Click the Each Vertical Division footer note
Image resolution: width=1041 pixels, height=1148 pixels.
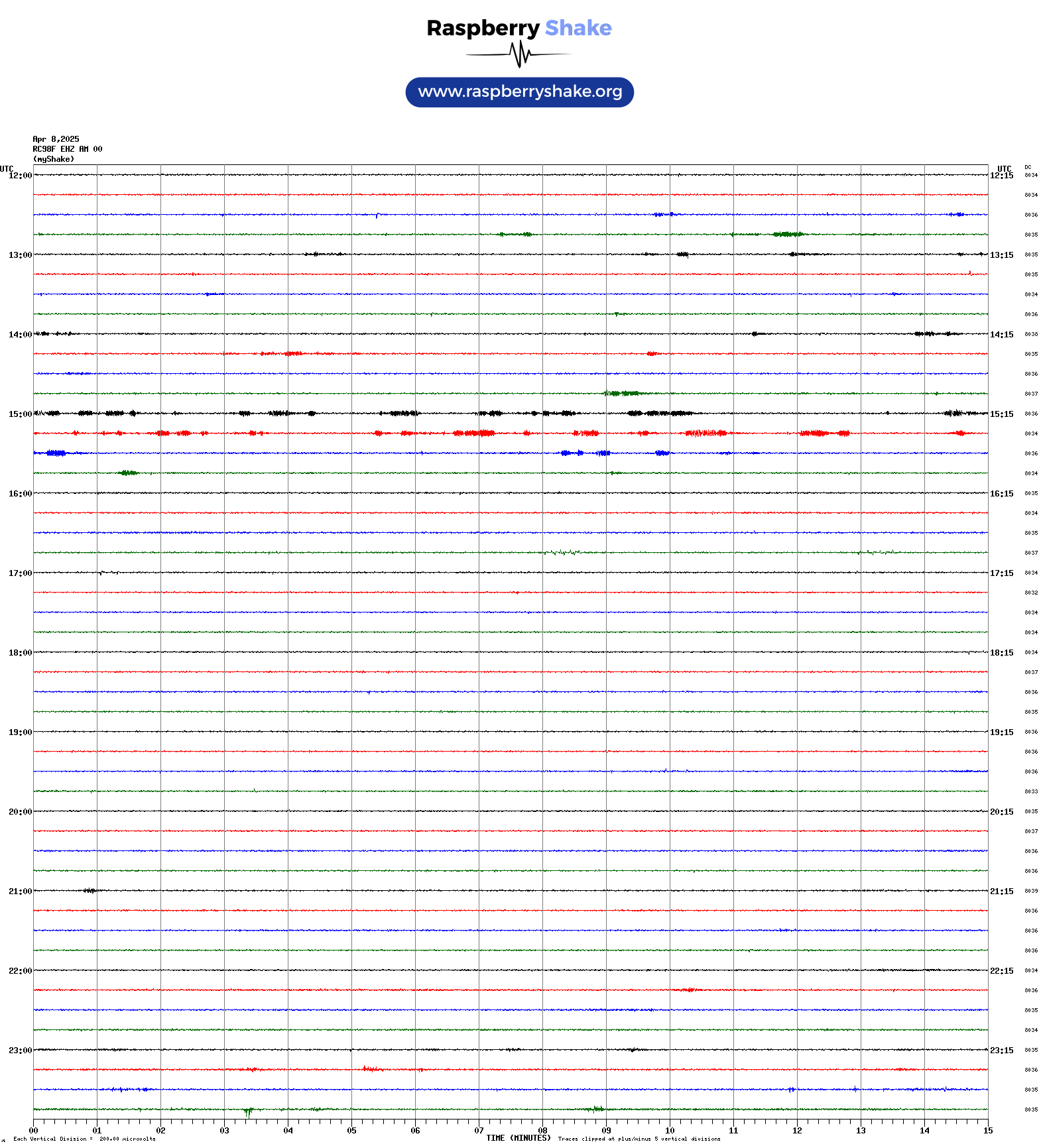click(x=84, y=1139)
